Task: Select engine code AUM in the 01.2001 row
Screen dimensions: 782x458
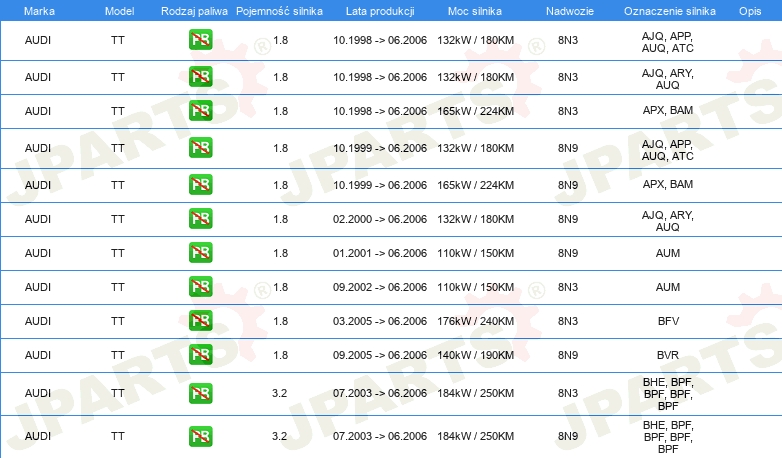Action: tap(668, 253)
